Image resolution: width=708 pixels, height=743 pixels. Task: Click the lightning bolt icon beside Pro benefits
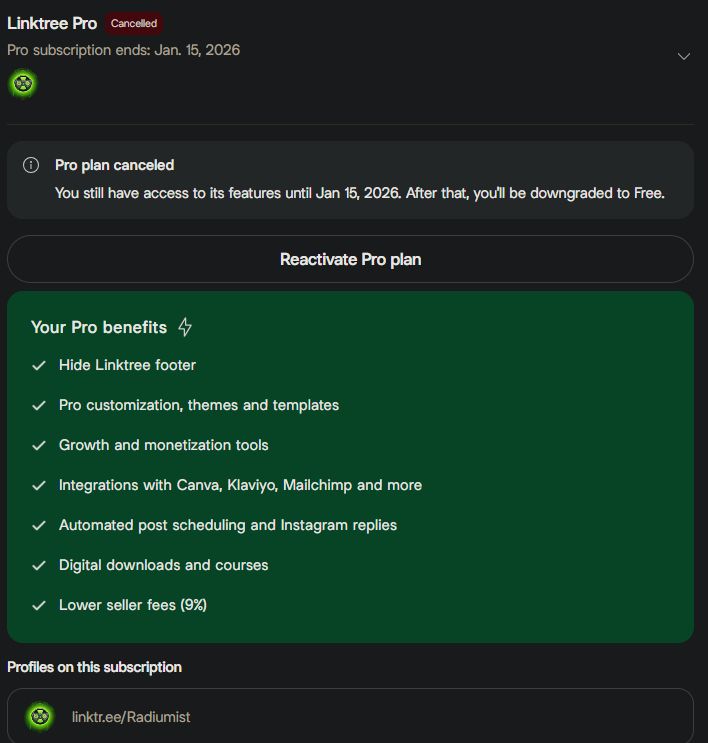point(185,327)
